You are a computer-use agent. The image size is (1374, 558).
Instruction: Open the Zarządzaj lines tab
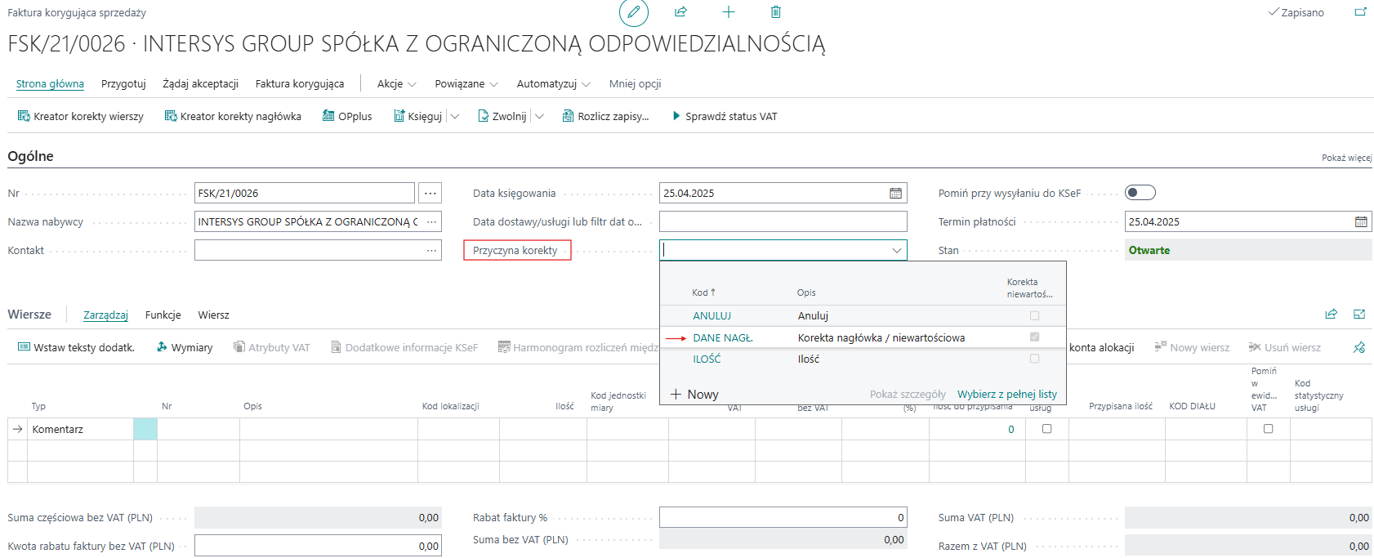click(x=105, y=315)
